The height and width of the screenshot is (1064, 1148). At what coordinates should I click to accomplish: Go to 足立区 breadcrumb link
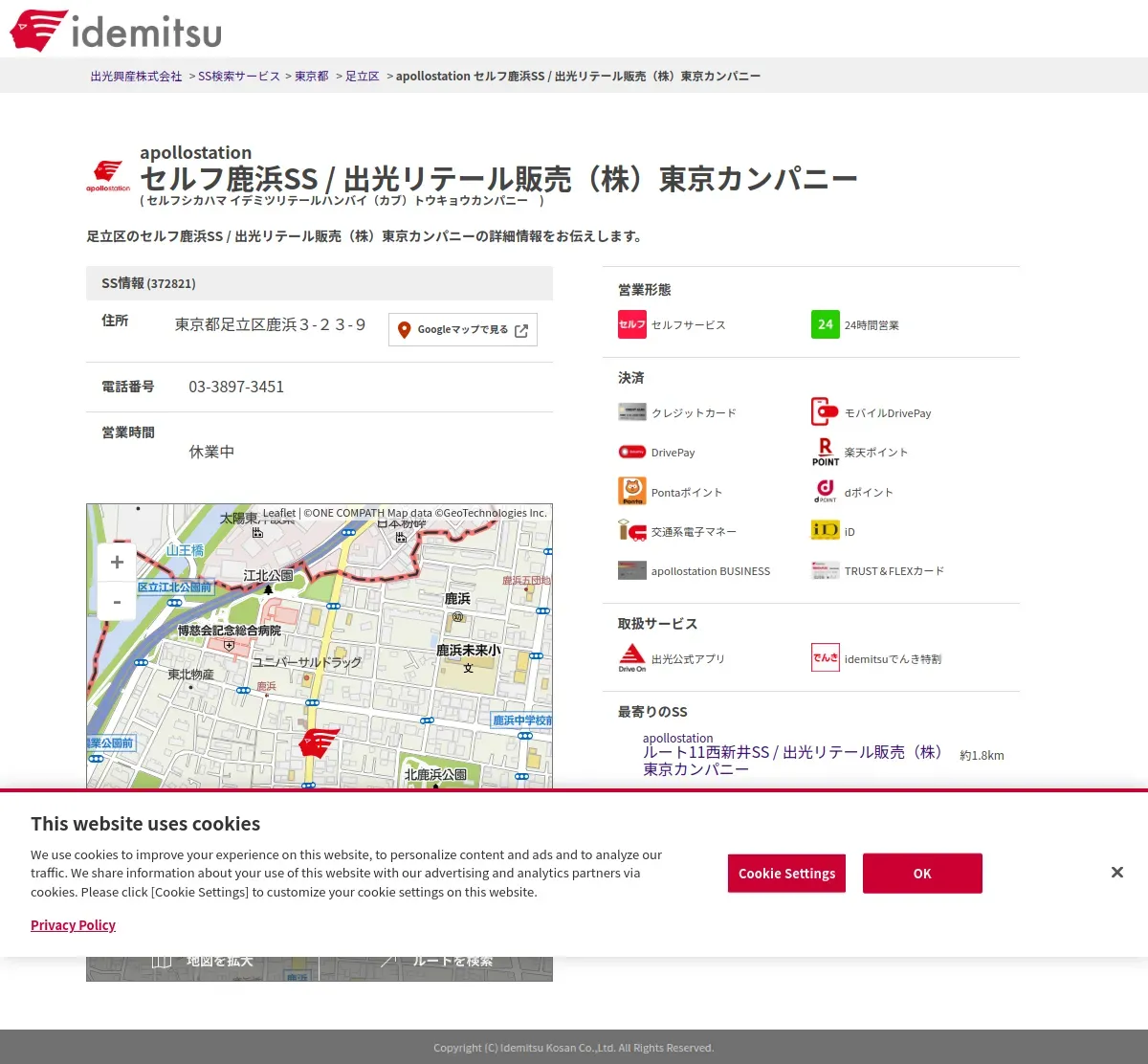pos(363,76)
